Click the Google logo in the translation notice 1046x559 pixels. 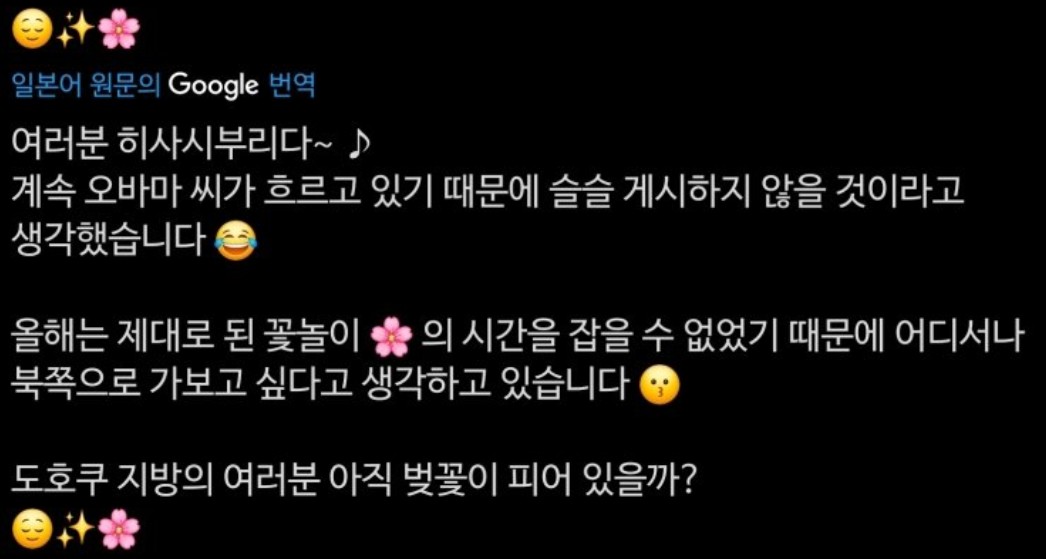click(x=213, y=86)
